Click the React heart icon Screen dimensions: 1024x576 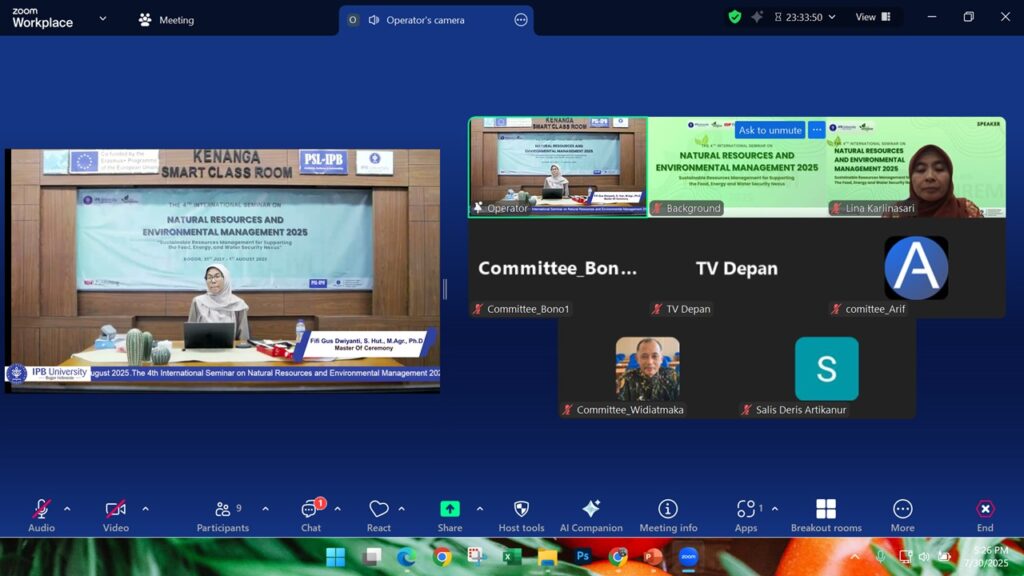(x=378, y=514)
